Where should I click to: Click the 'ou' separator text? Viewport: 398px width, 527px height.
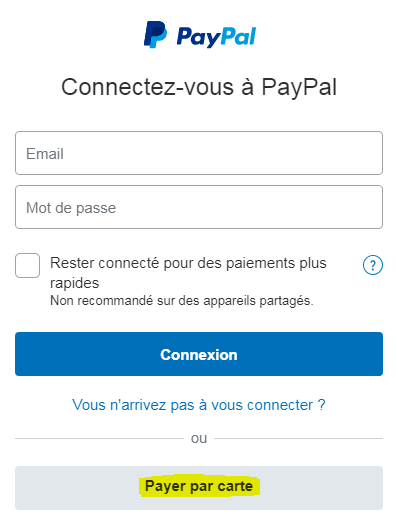(199, 438)
